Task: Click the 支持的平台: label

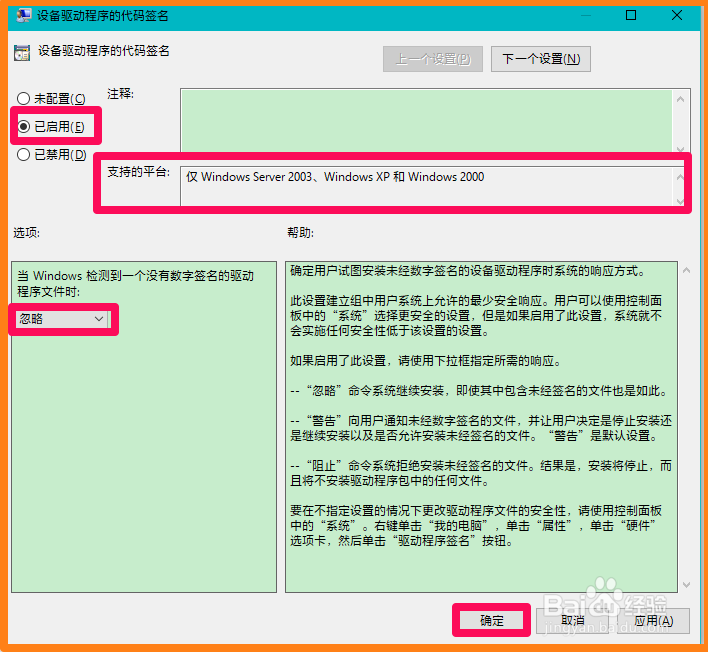Action: [x=138, y=172]
